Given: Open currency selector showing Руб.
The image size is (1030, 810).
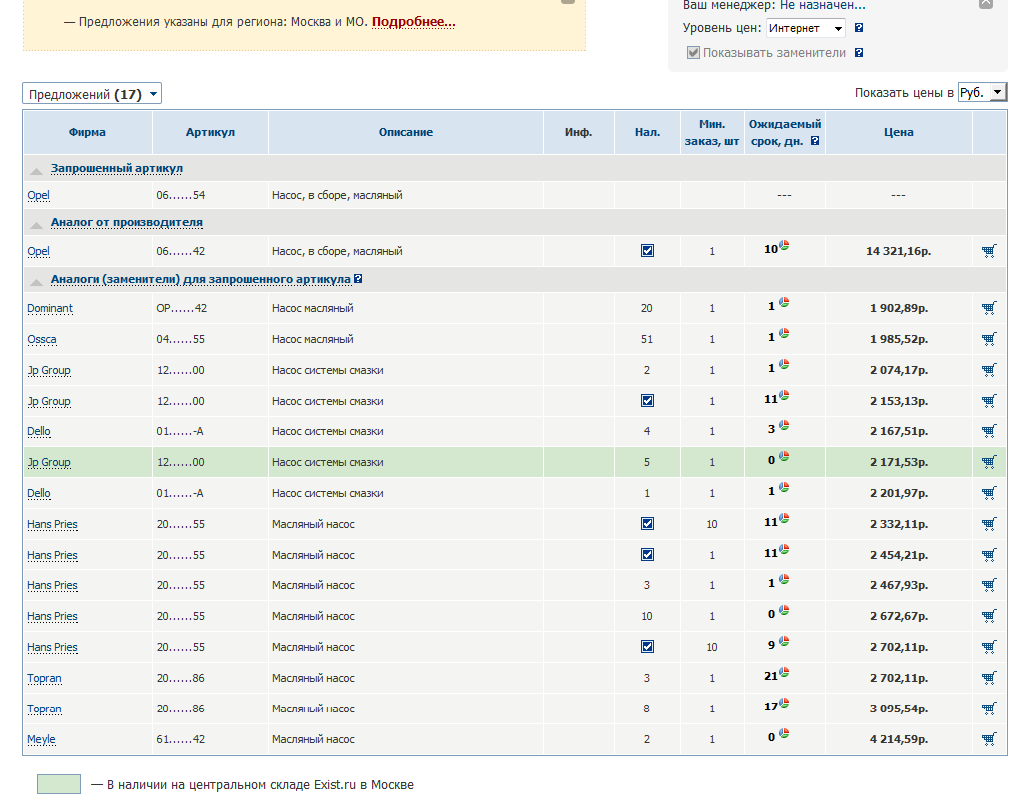Looking at the screenshot, I should click(x=982, y=93).
